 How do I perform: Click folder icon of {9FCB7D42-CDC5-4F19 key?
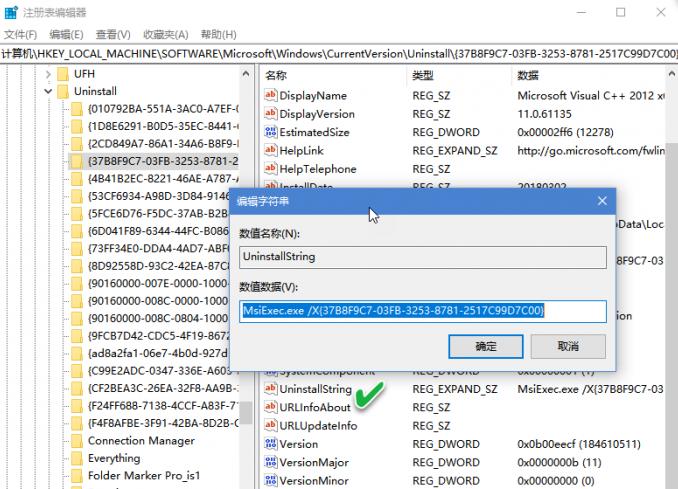(x=77, y=336)
